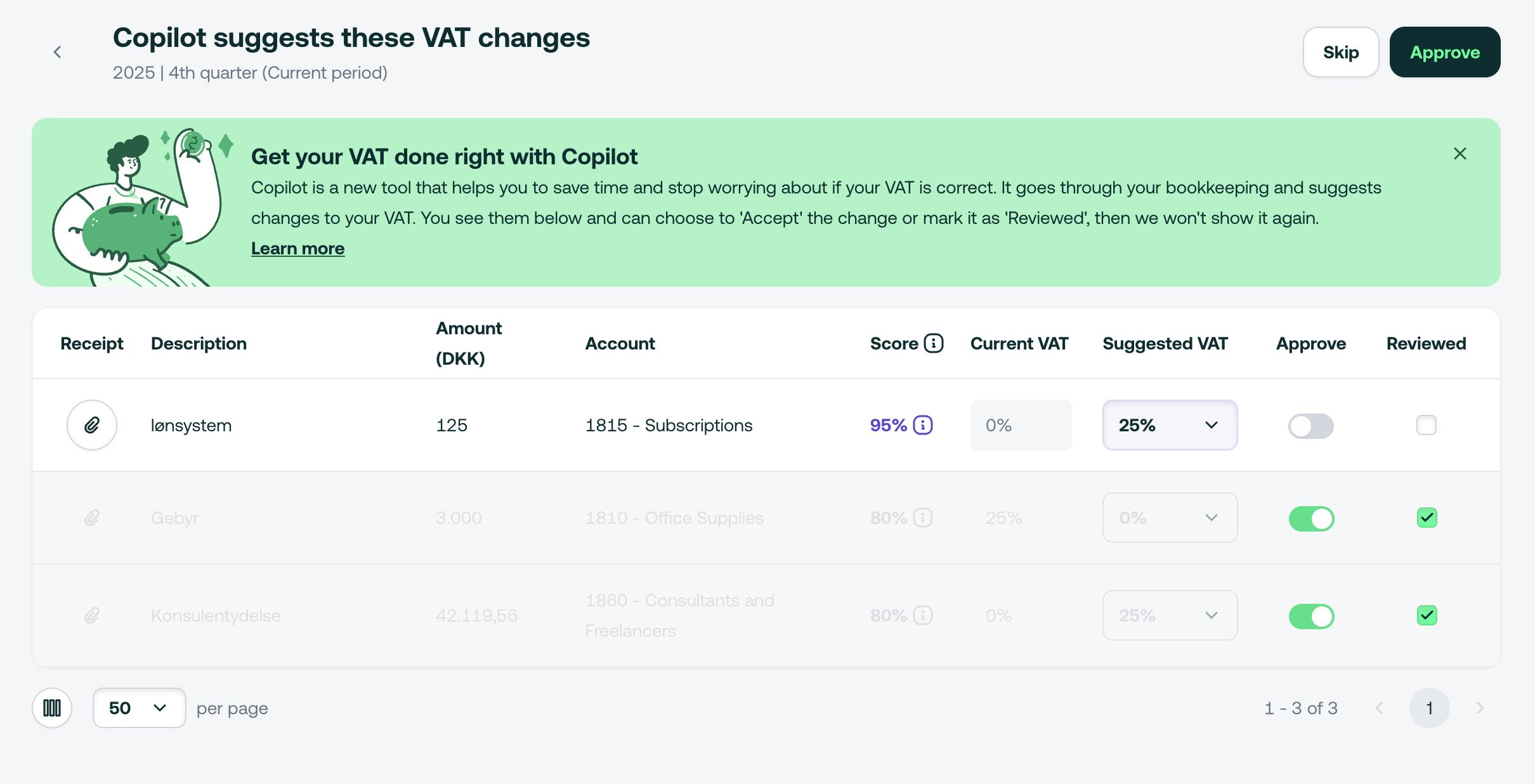The width and height of the screenshot is (1535, 784).
Task: Expand Suggested VAT dropdown for Gebyr
Action: click(1170, 518)
